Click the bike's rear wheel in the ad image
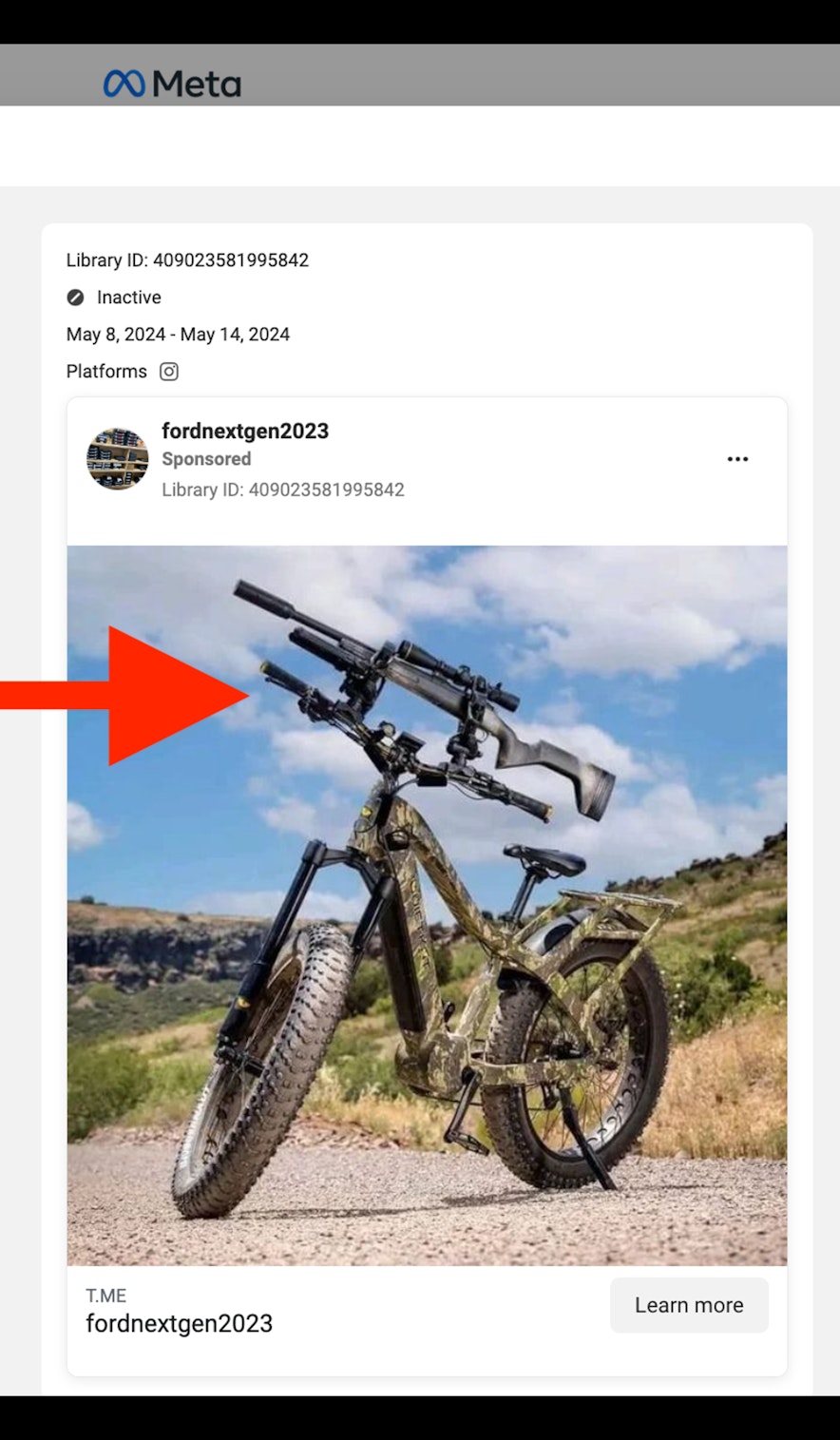 (x=580, y=1055)
